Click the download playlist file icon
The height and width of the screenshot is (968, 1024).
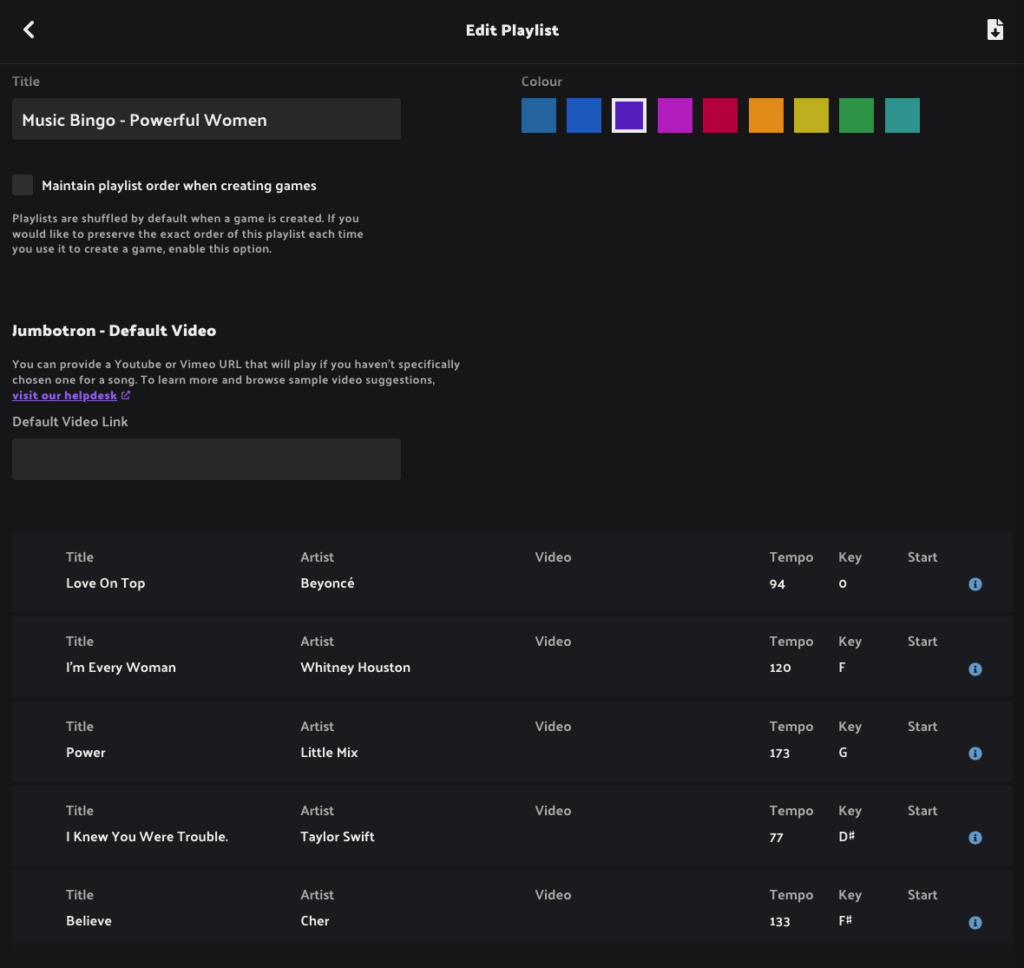[x=995, y=29]
